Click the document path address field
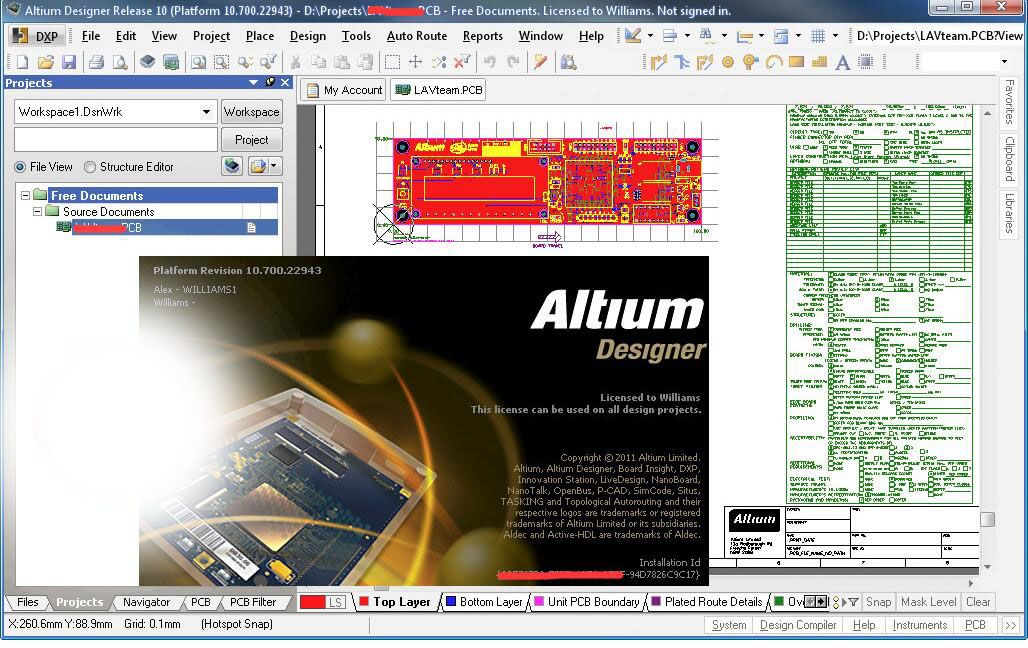The image size is (1028, 648). tap(939, 36)
